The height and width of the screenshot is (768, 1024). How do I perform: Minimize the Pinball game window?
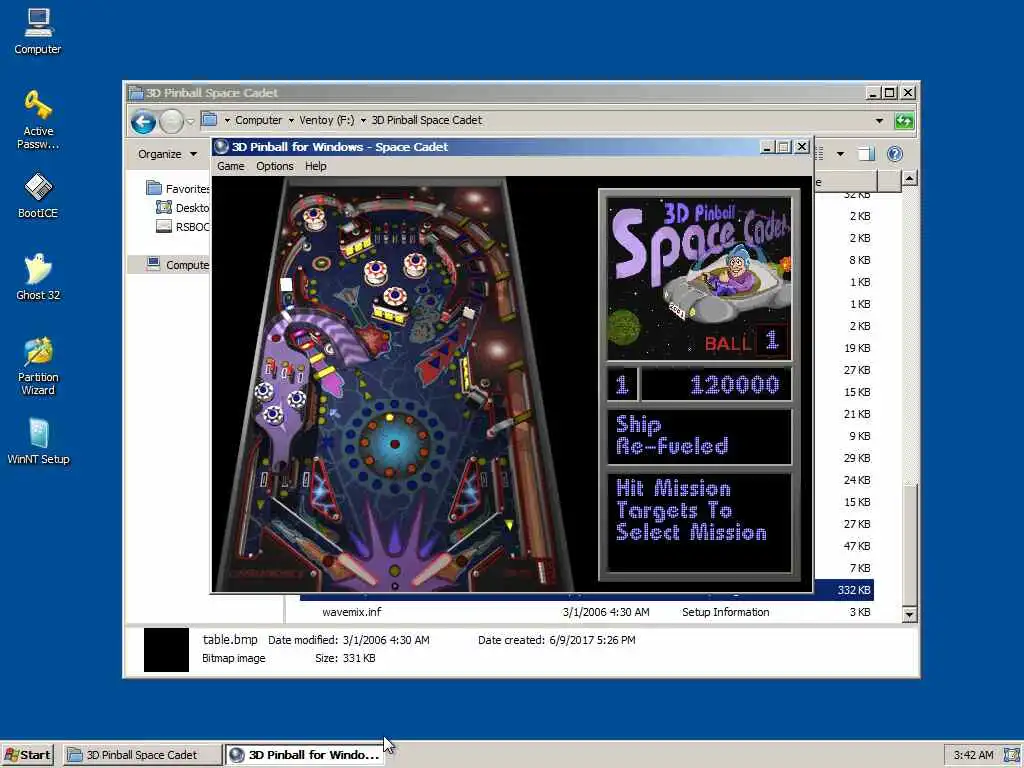tap(767, 147)
